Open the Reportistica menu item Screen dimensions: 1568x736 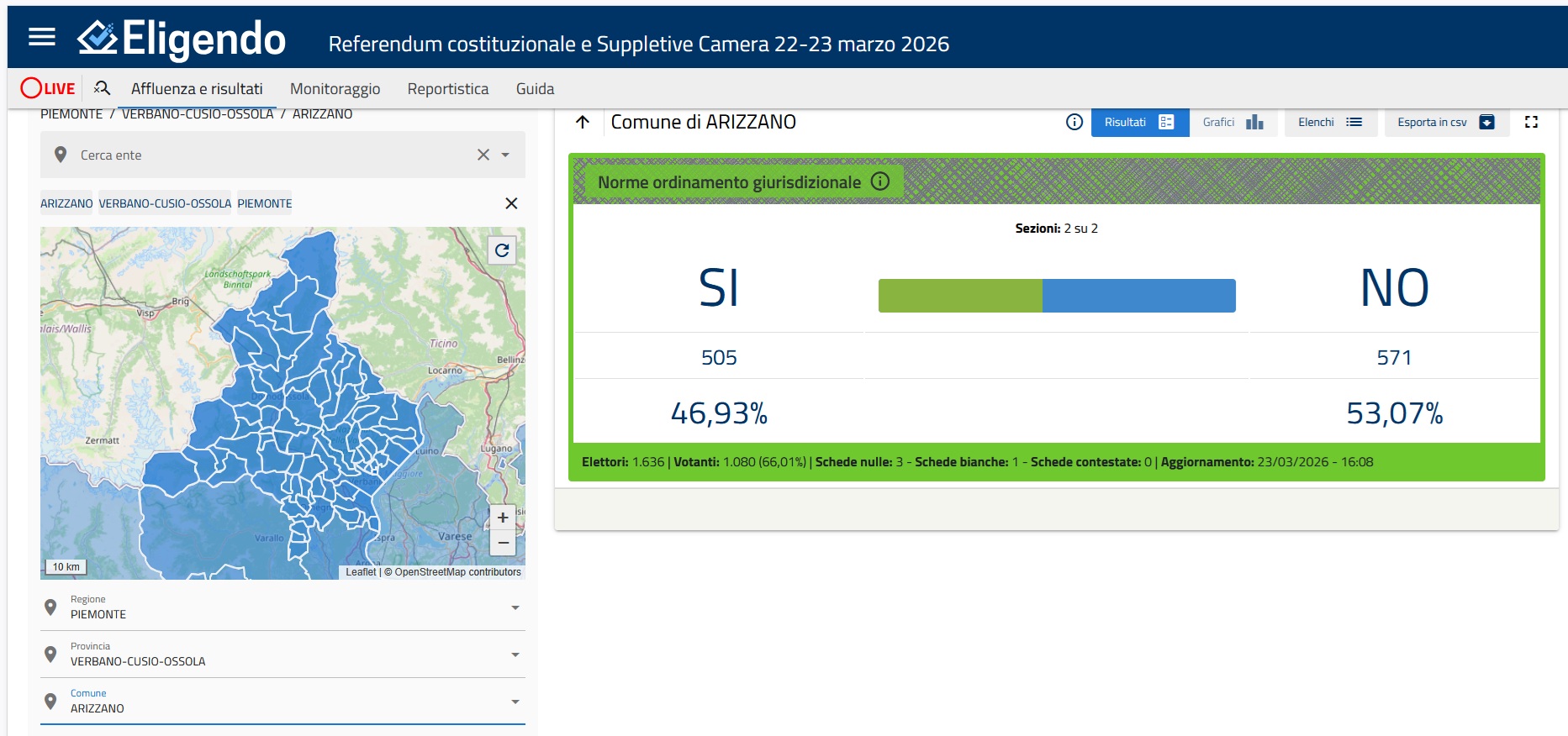447,88
